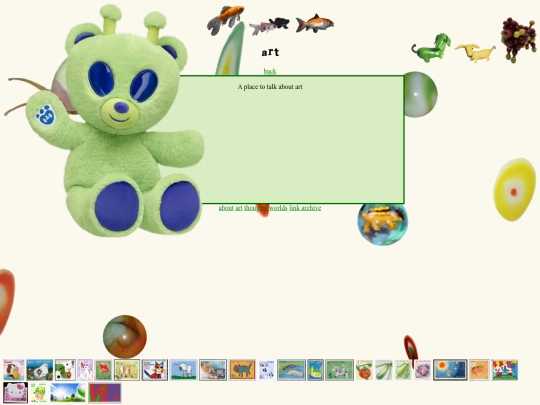Screen dimensions: 540x405
Task: Open the 'worlds' navigation link
Action: point(278,208)
